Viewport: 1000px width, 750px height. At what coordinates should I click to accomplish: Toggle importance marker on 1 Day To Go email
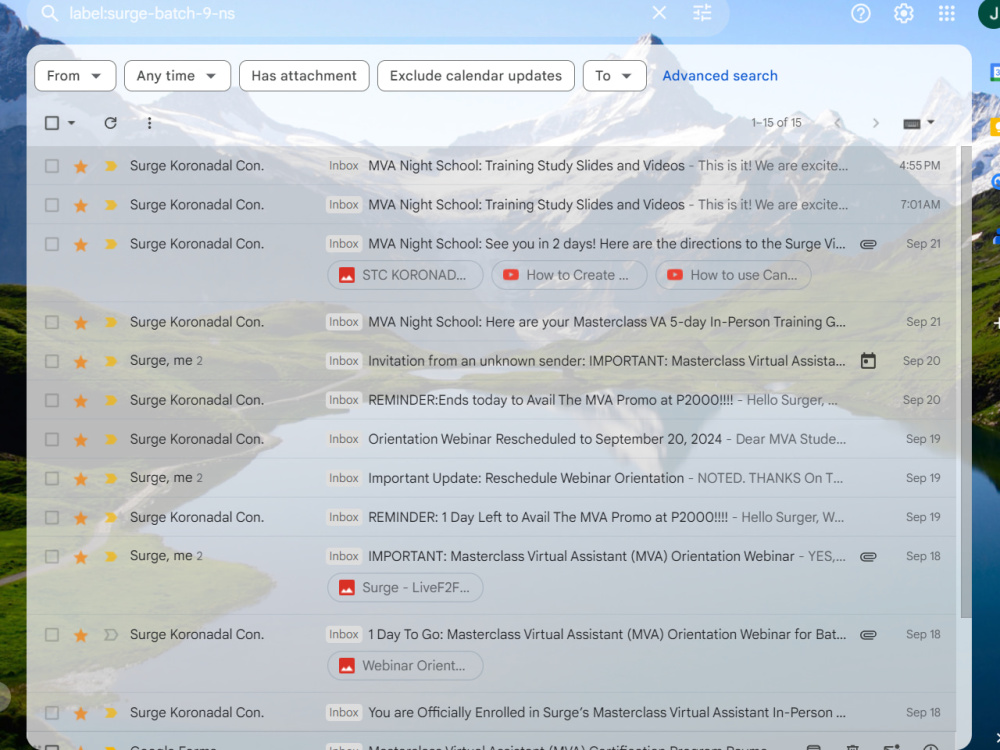pos(111,635)
